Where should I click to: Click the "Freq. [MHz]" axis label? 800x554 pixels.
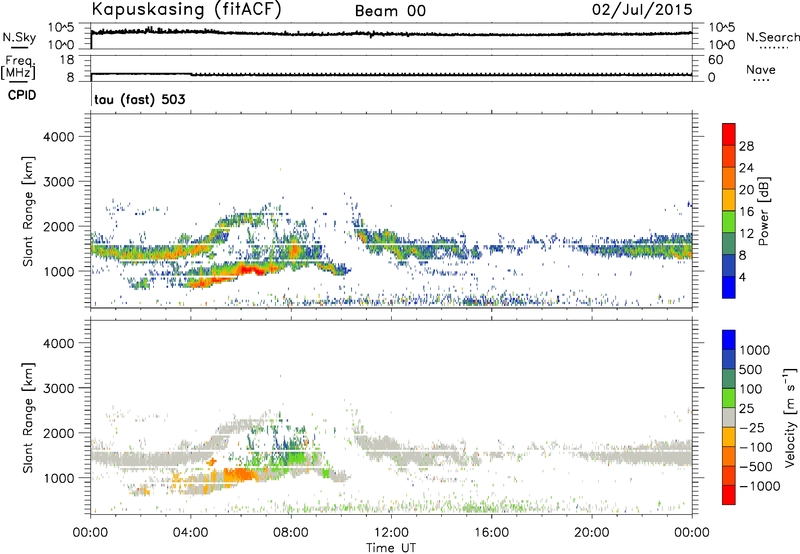click(x=19, y=67)
